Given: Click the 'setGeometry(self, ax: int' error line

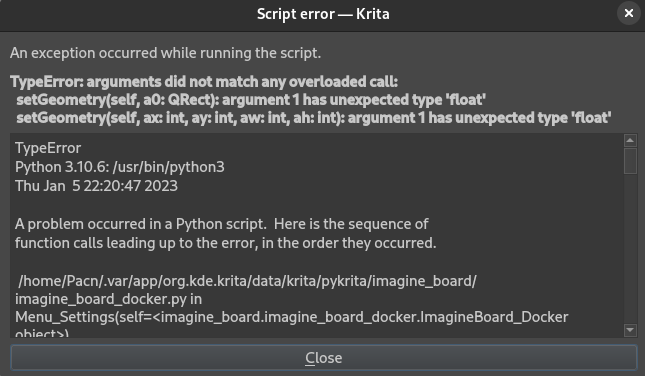Looking at the screenshot, I should coord(313,118).
